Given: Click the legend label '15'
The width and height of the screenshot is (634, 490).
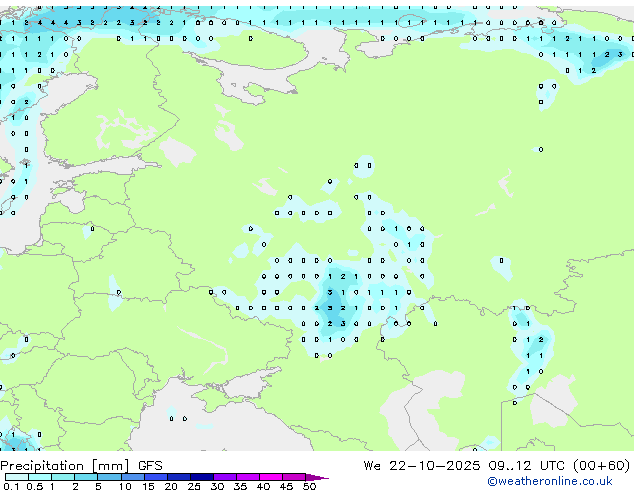Looking at the screenshot, I should (148, 486).
